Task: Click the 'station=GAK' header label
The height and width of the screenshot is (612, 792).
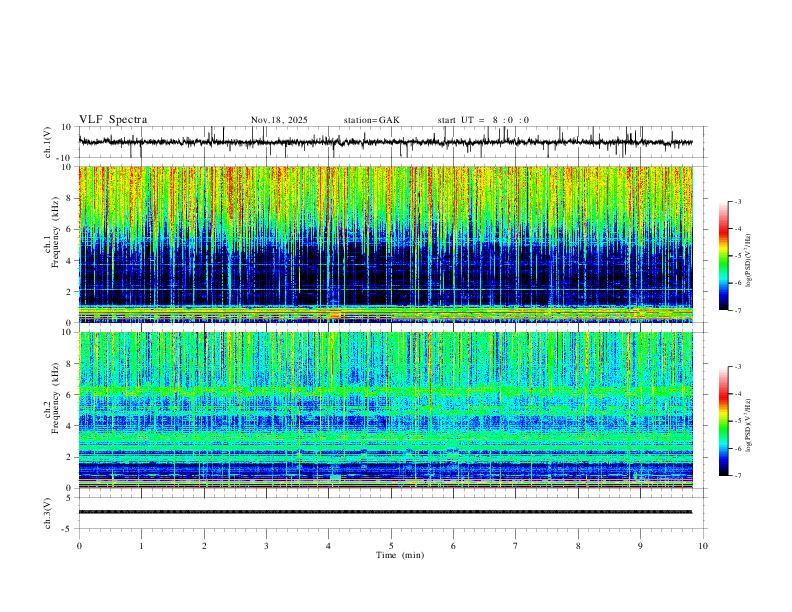Action: pyautogui.click(x=372, y=120)
